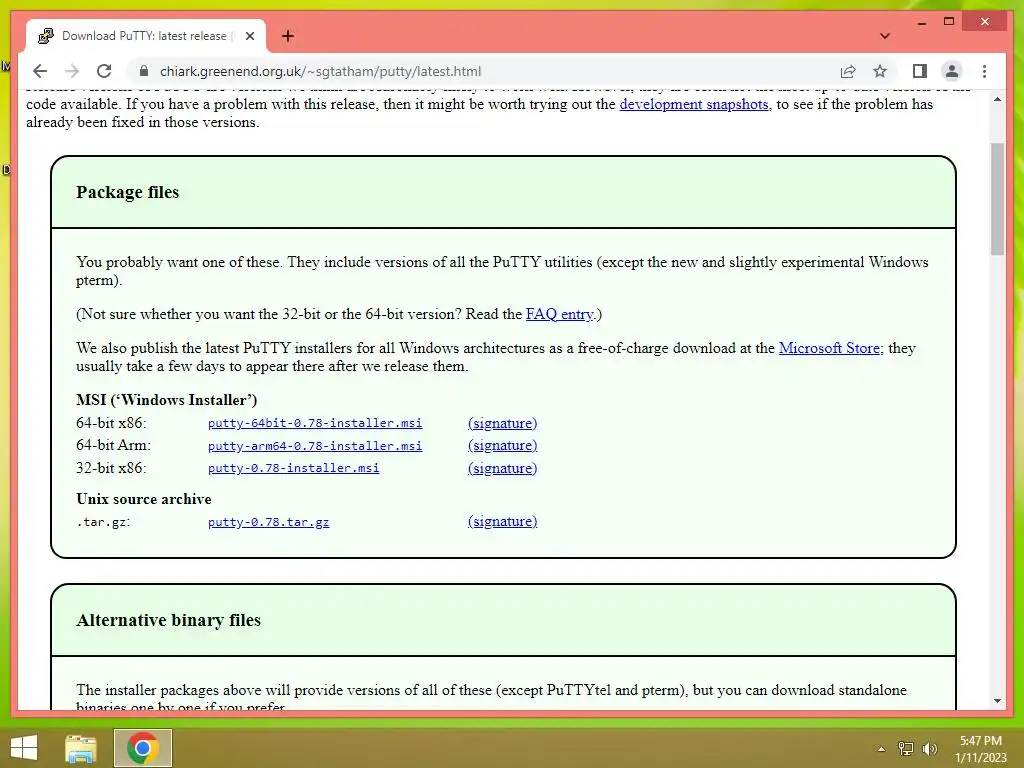Click the 'MSI (‘Windows Installer’)' label
The width and height of the screenshot is (1024, 768).
[x=167, y=400]
